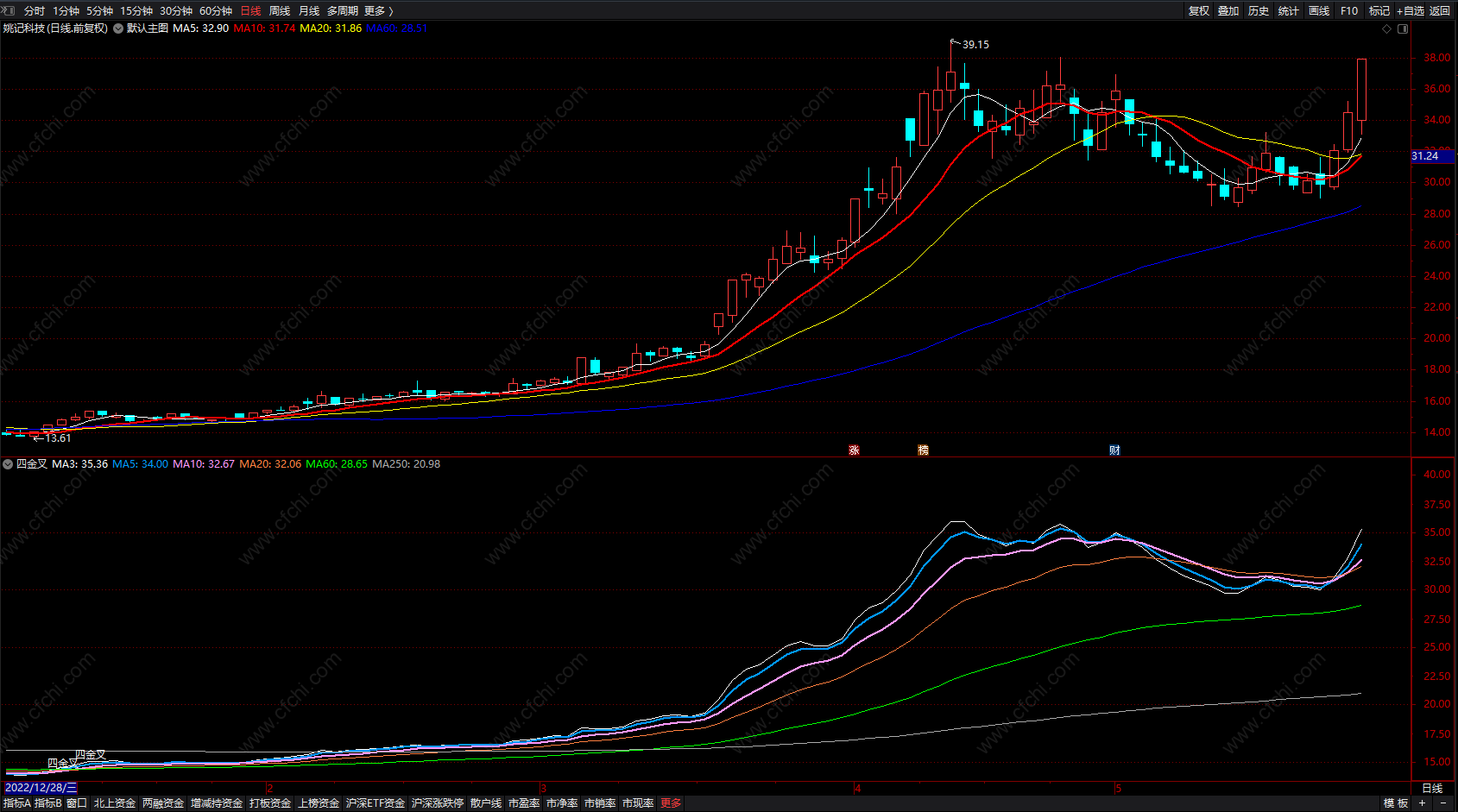Image resolution: width=1458 pixels, height=812 pixels.
Task: Select 增减持资金 indicator tab
Action: (x=217, y=803)
